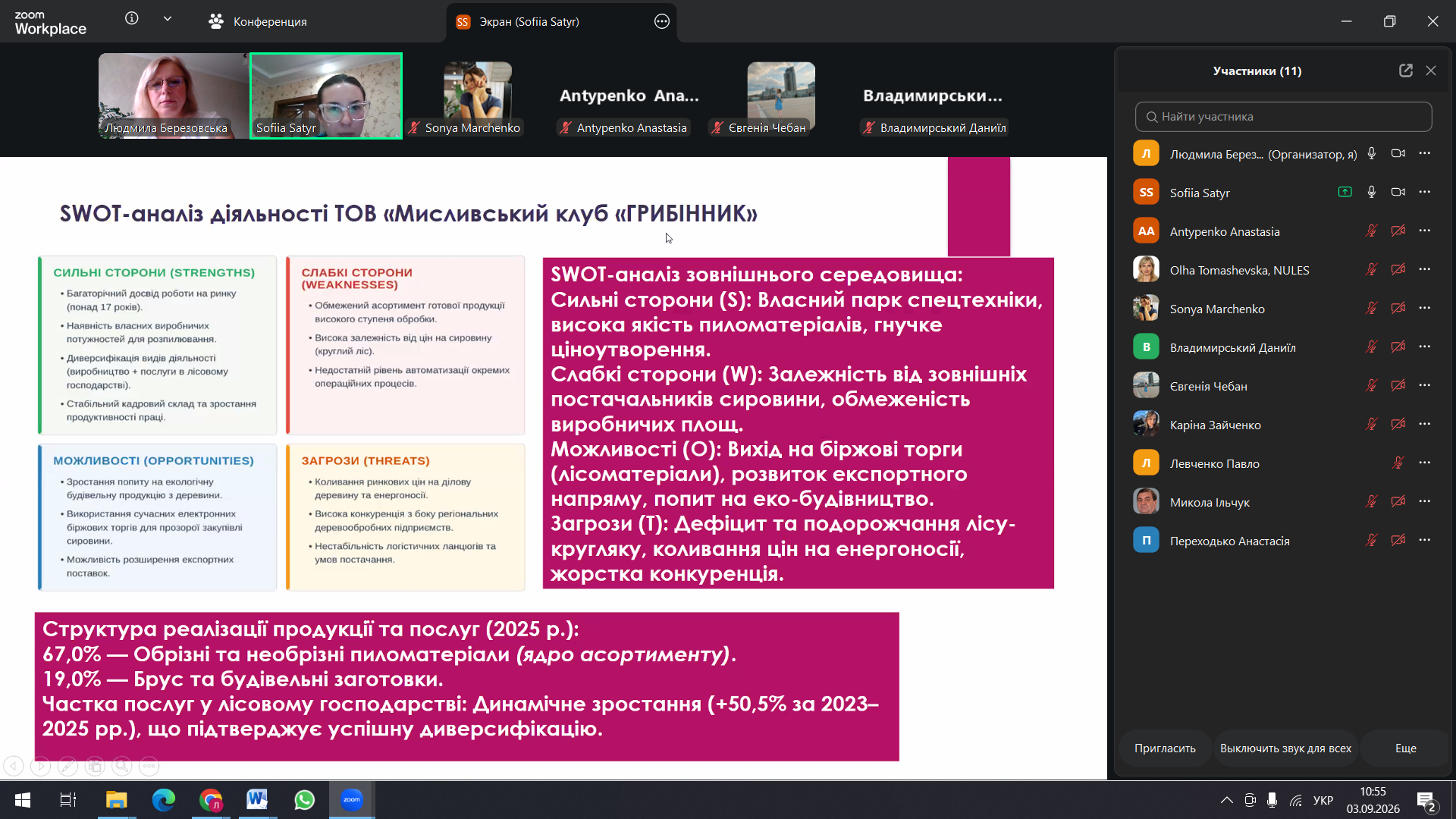Image resolution: width=1456 pixels, height=819 pixels.
Task: Pop out the participants panel
Action: pos(1406,71)
